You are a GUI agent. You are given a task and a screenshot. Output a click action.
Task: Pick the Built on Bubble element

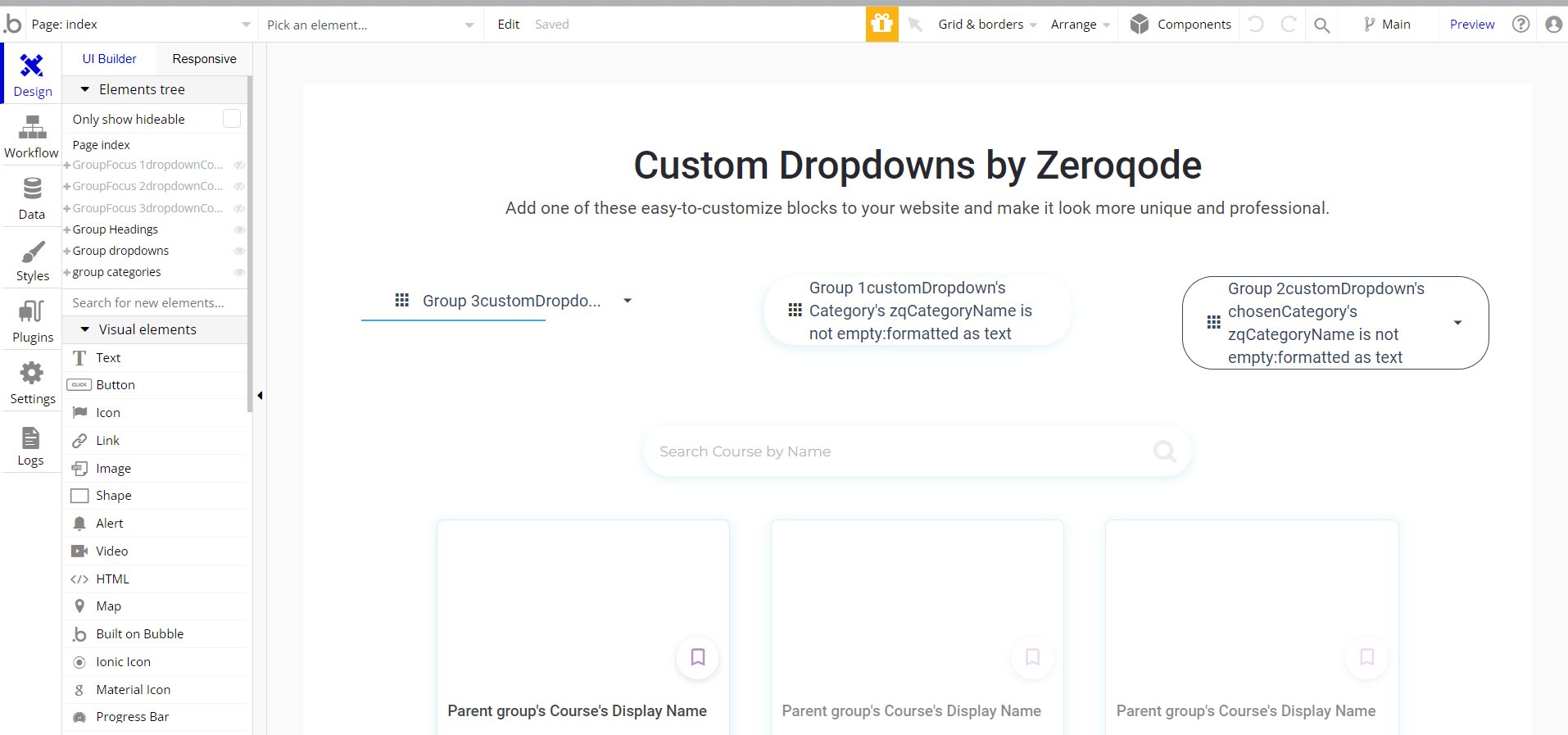tap(155, 634)
